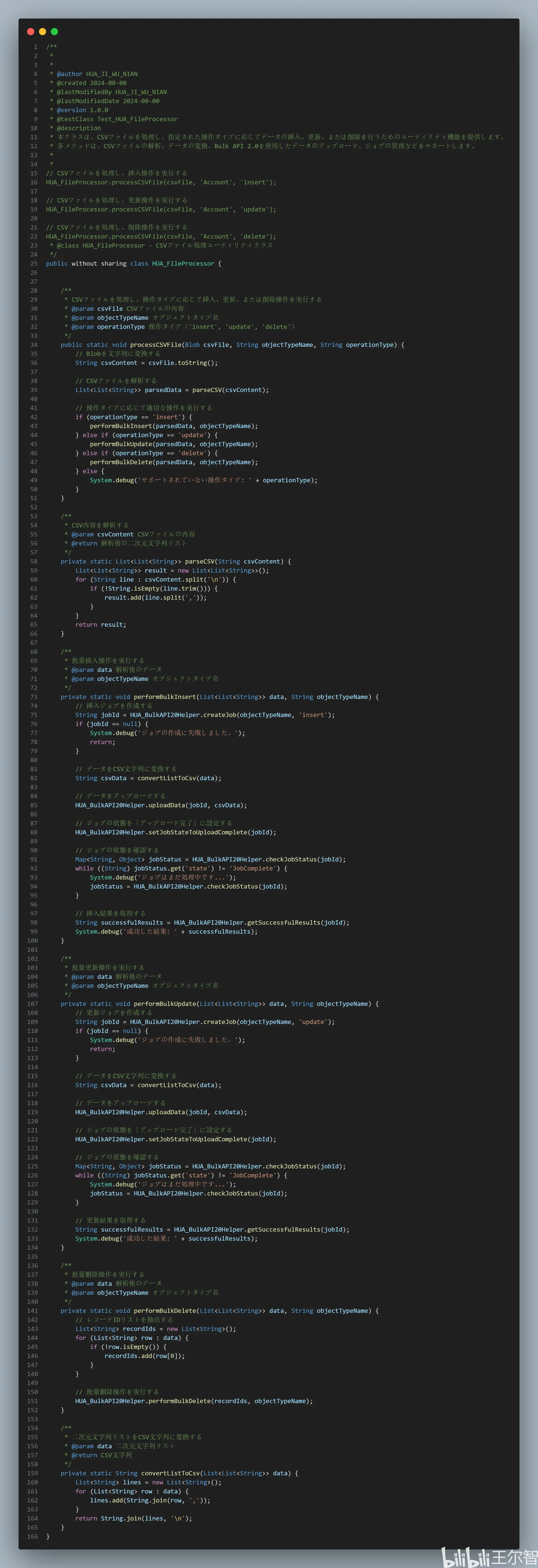Click the 'return result;' statement
Screen dimensions: 538x1568
pos(101,625)
